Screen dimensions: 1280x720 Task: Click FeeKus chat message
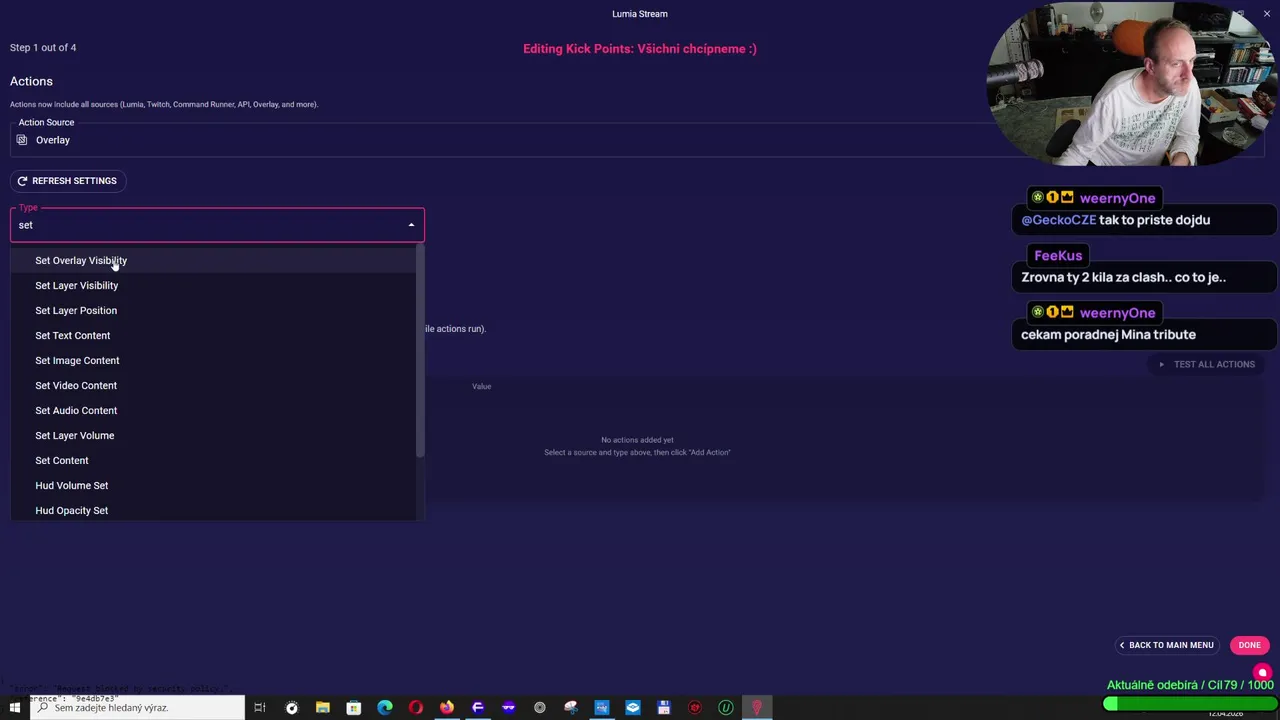[x=1145, y=277]
